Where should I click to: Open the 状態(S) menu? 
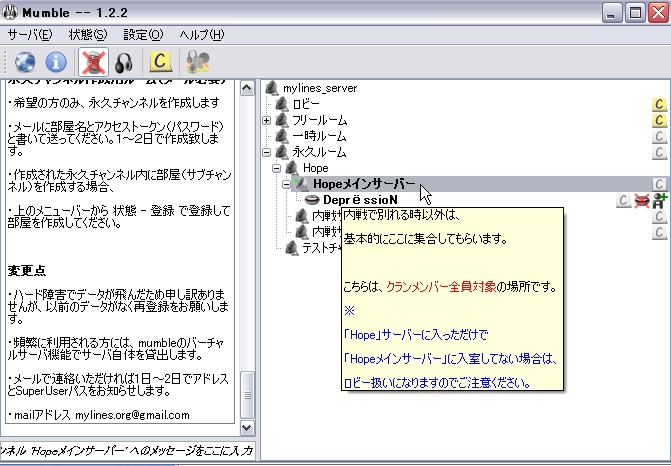point(88,35)
